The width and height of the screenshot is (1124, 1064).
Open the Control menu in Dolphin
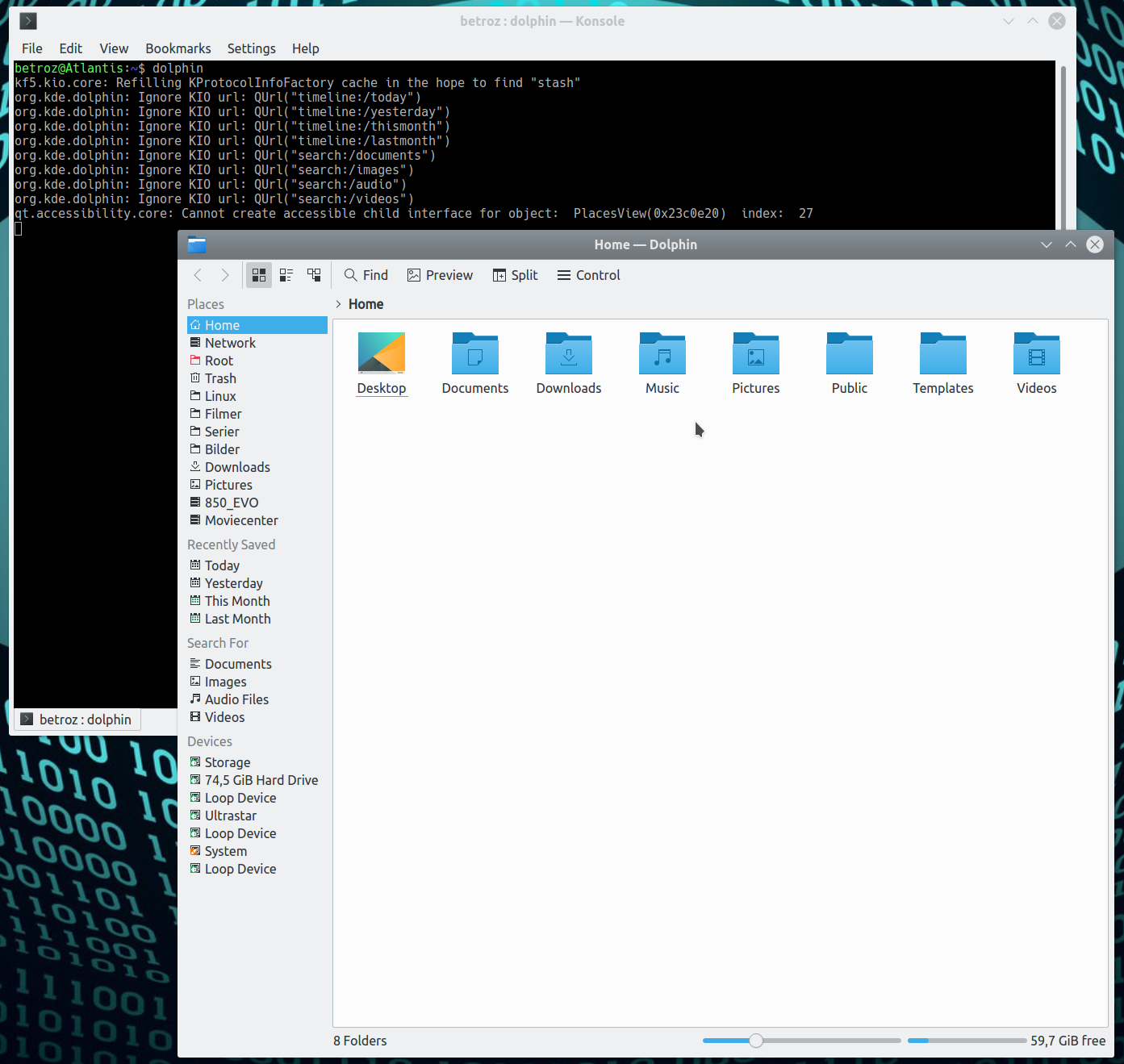tap(589, 275)
